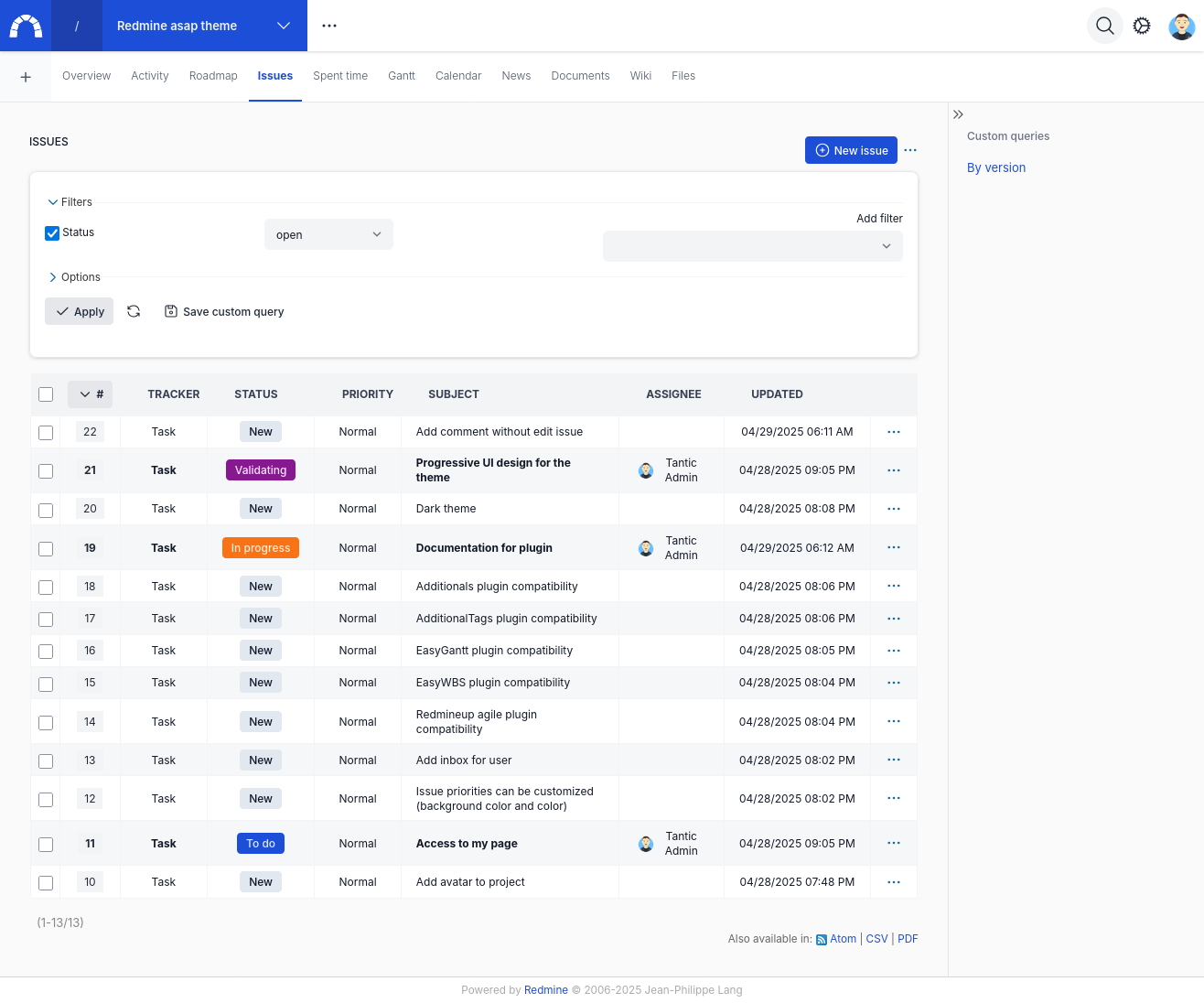Viewport: 1204px width, 1003px height.
Task: Expand the Options section
Action: click(x=74, y=277)
